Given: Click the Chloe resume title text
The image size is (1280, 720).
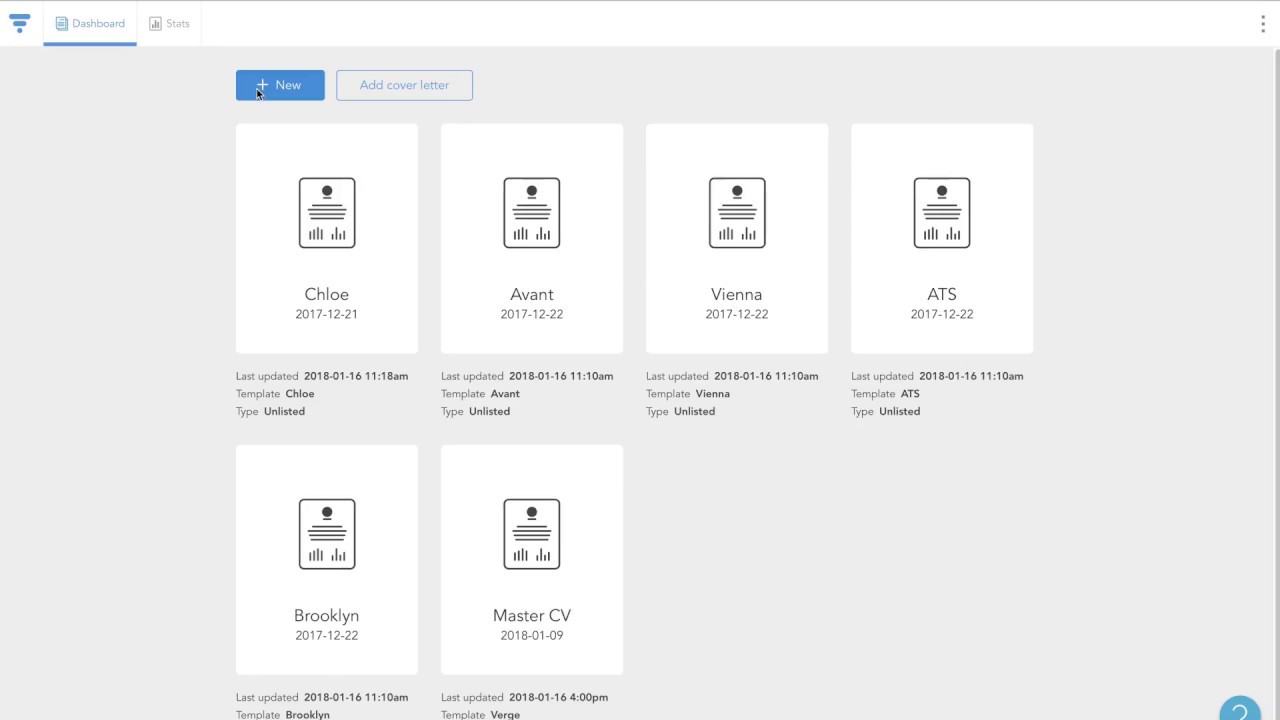Looking at the screenshot, I should [x=326, y=294].
